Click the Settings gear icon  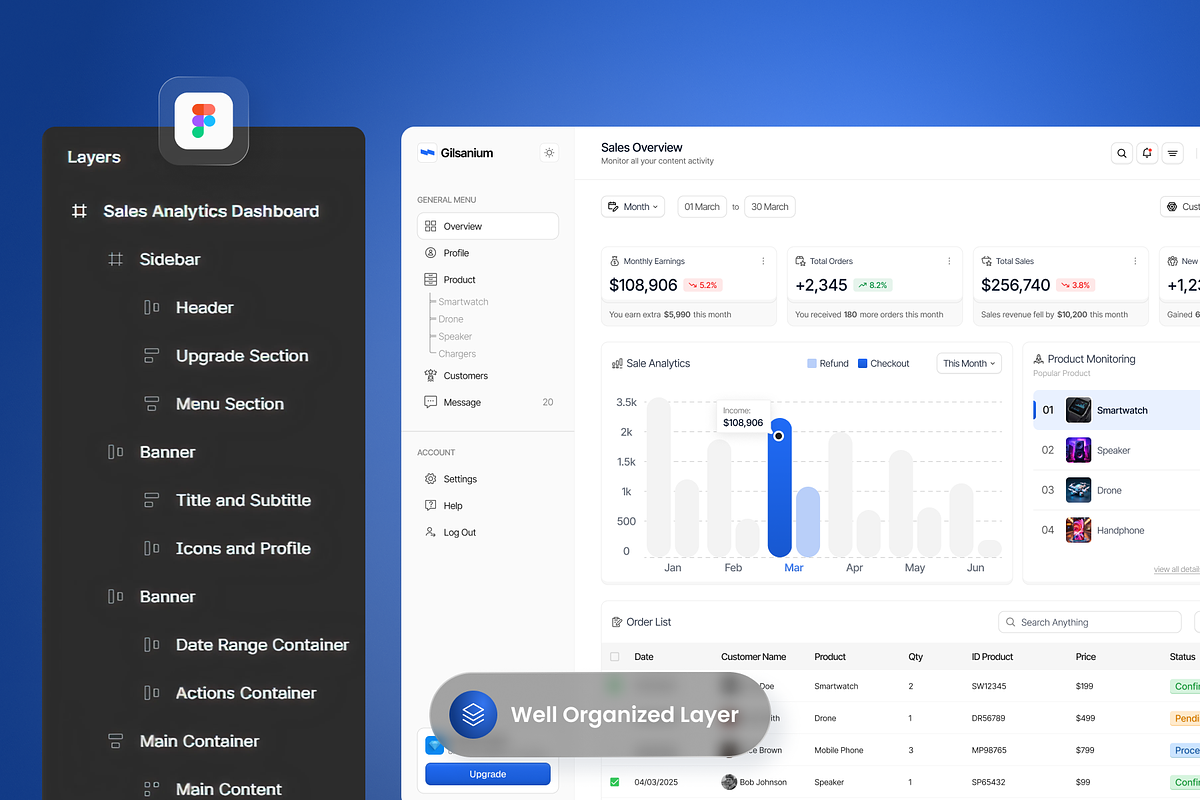coord(430,479)
